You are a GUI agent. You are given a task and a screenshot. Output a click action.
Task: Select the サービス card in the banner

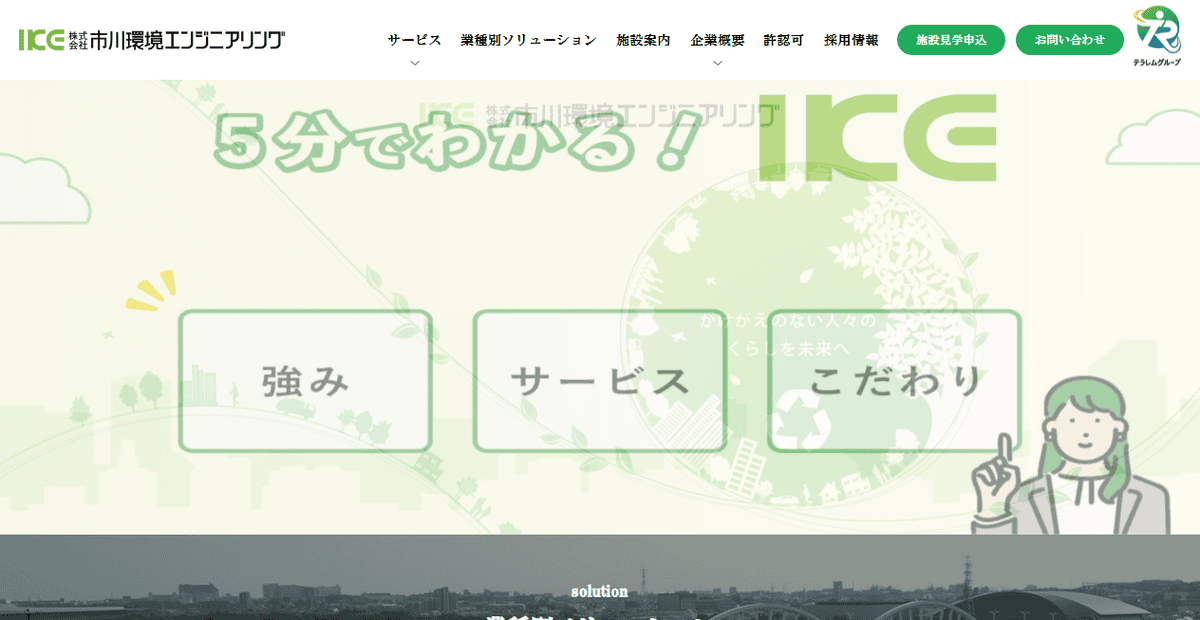599,381
